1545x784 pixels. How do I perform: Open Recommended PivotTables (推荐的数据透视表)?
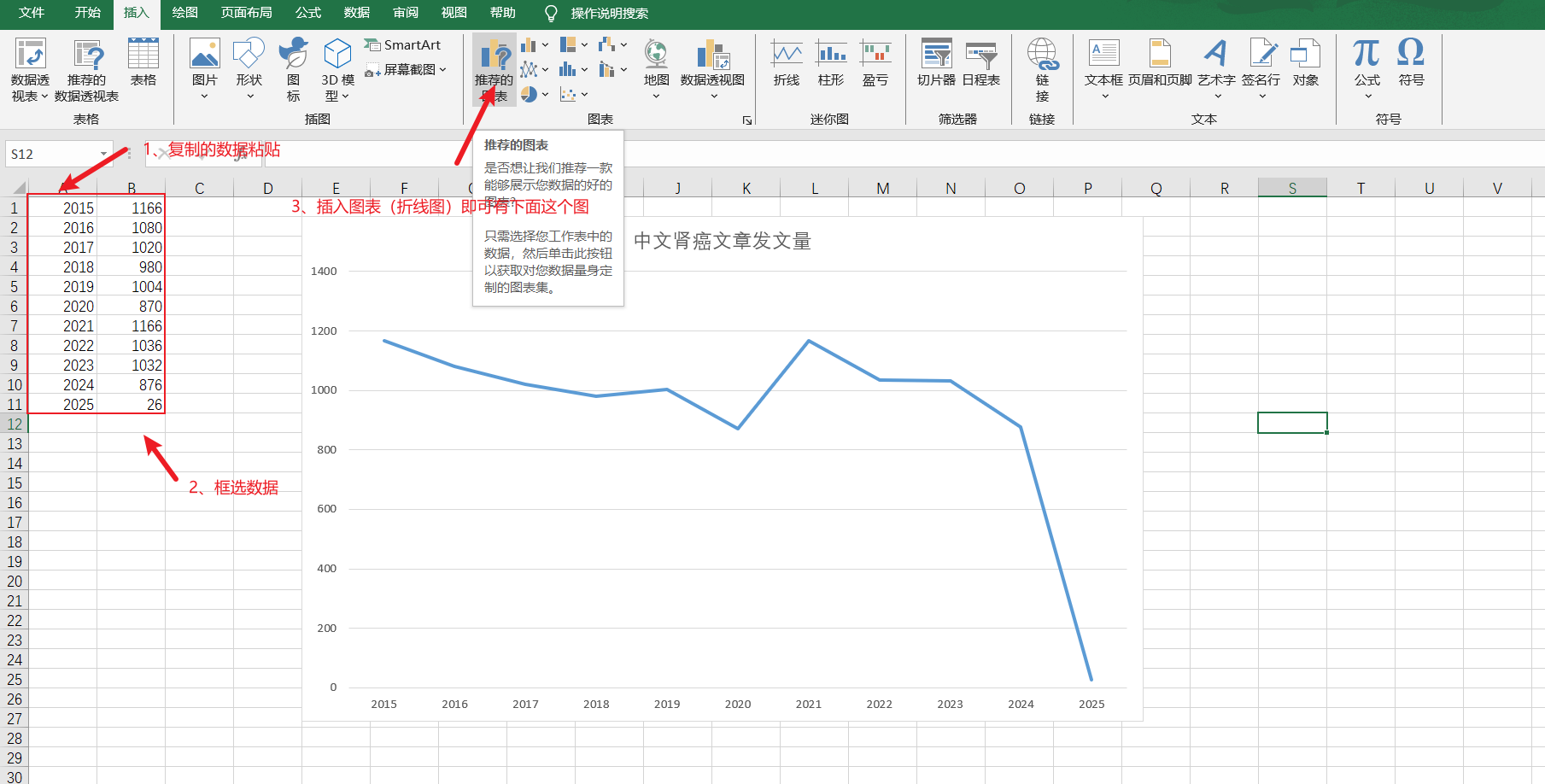point(87,70)
